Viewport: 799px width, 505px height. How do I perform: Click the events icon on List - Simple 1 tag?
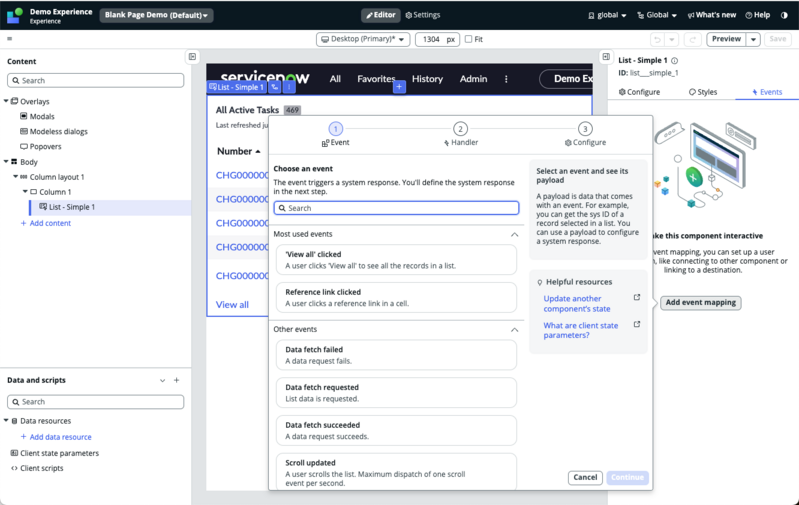click(275, 87)
